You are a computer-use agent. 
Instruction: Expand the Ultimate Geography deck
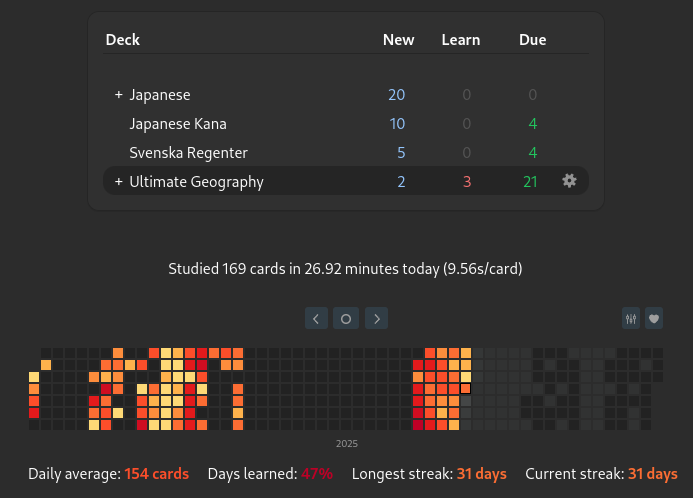click(x=118, y=182)
